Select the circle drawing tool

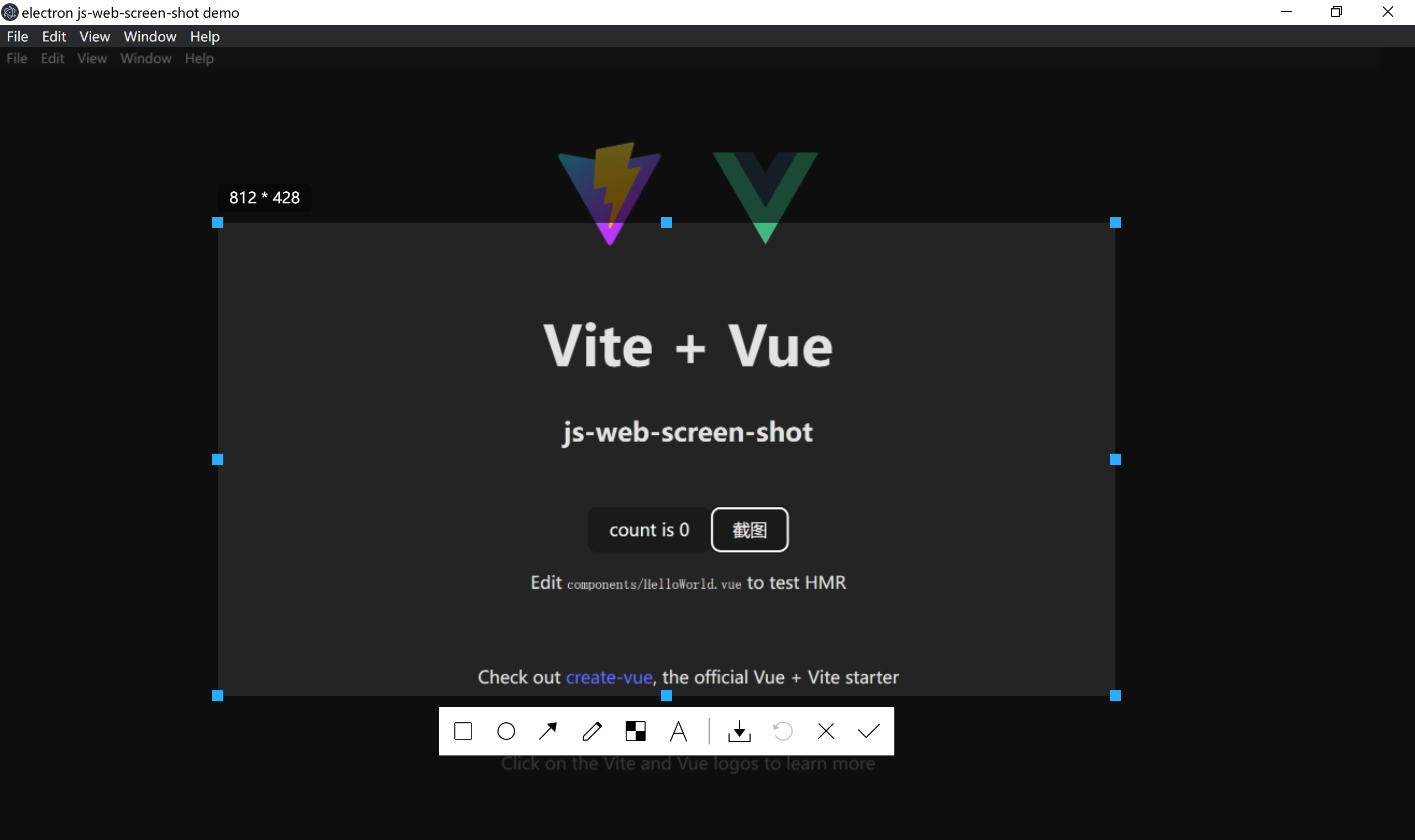coord(506,731)
